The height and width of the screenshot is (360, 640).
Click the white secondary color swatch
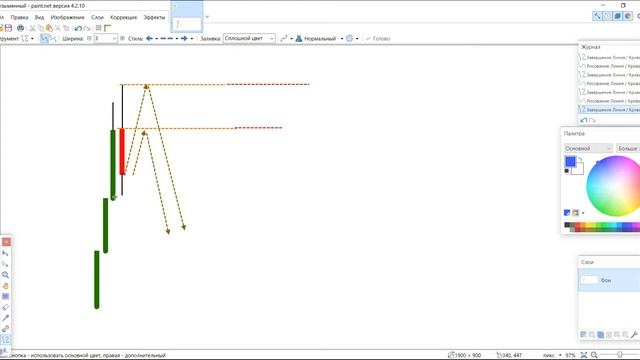pos(578,169)
